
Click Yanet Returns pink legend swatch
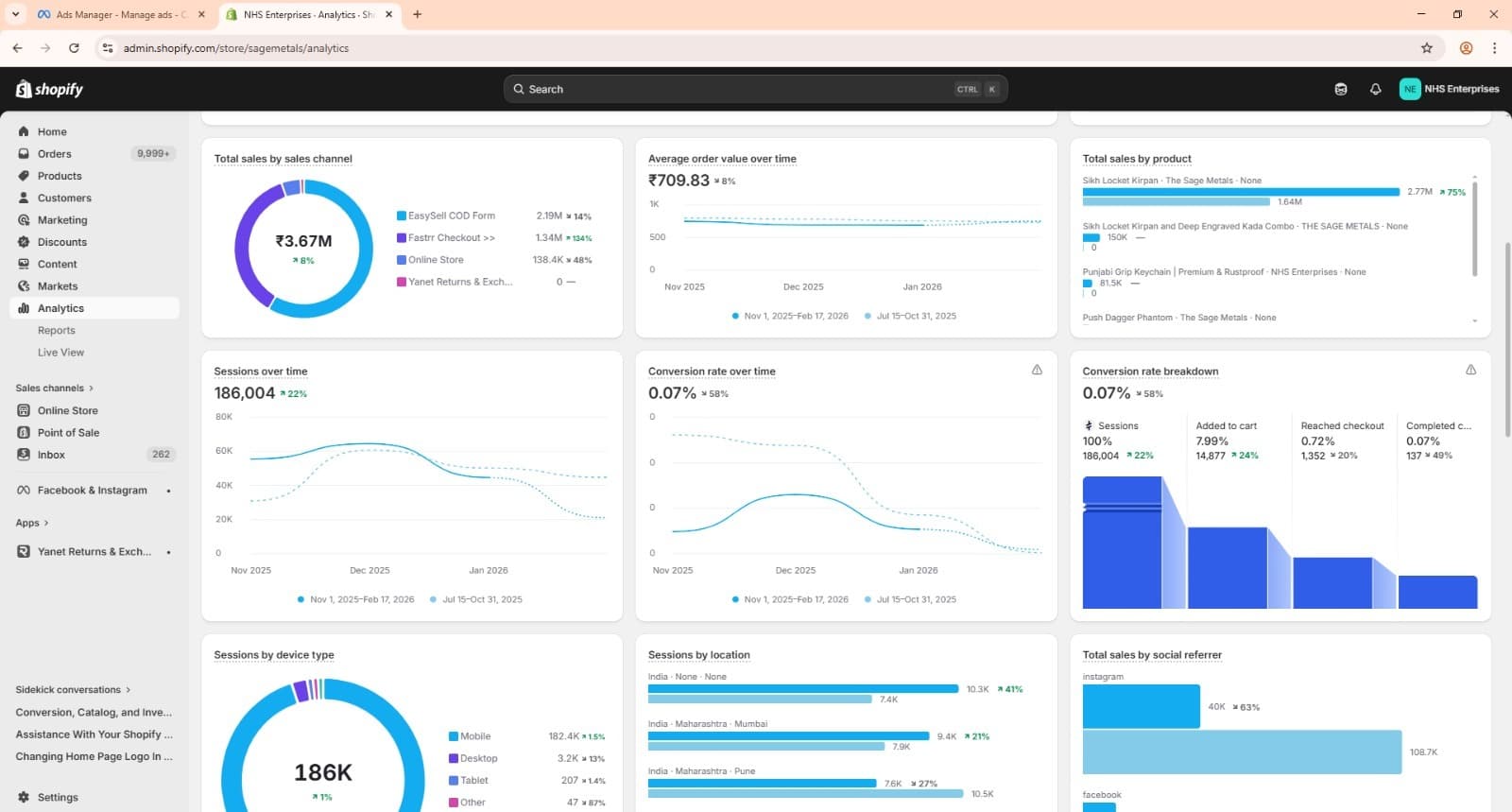402,282
